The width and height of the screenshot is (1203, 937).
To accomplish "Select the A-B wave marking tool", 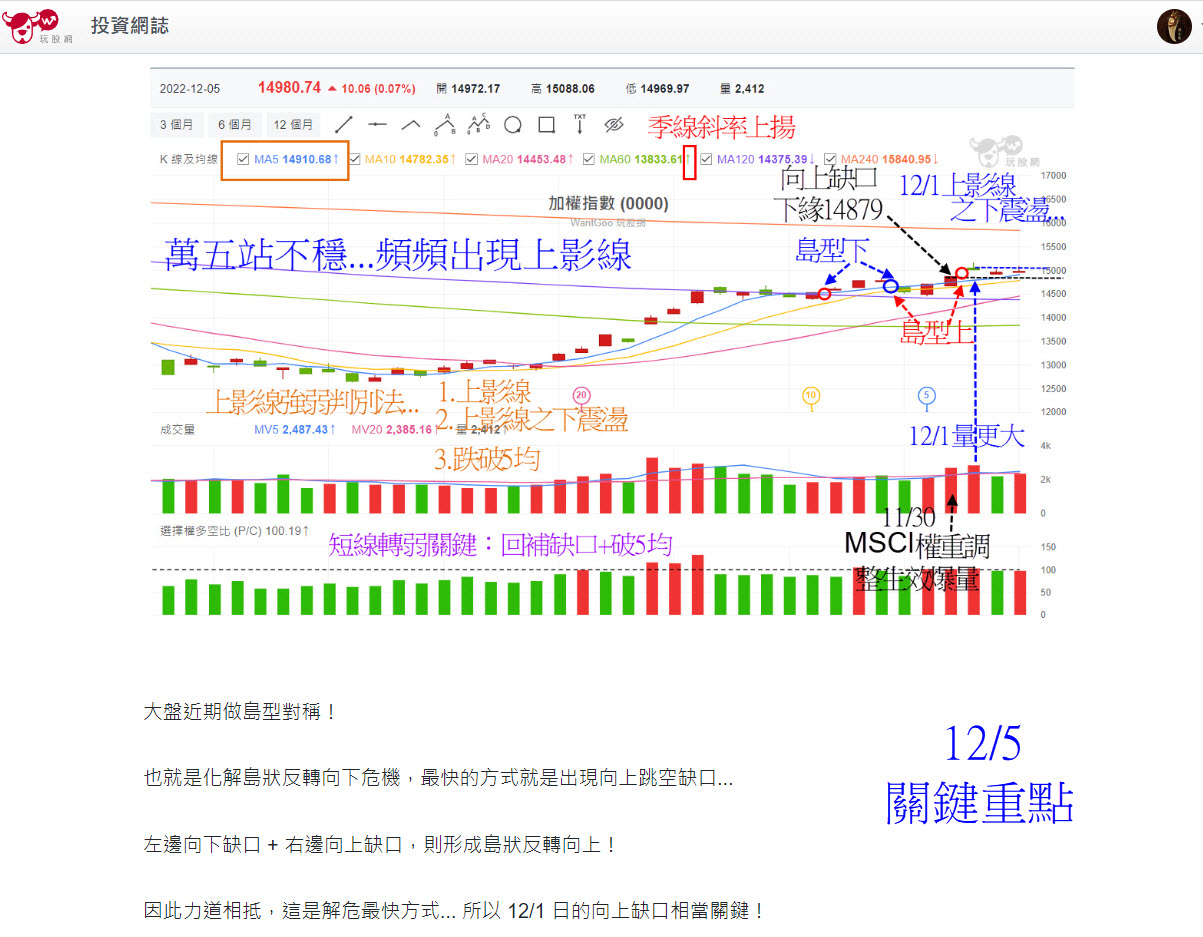I will point(443,124).
